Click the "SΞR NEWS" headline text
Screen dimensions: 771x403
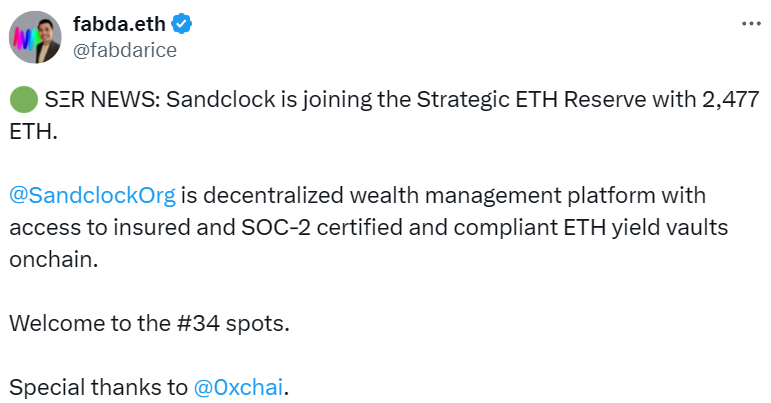(x=97, y=101)
